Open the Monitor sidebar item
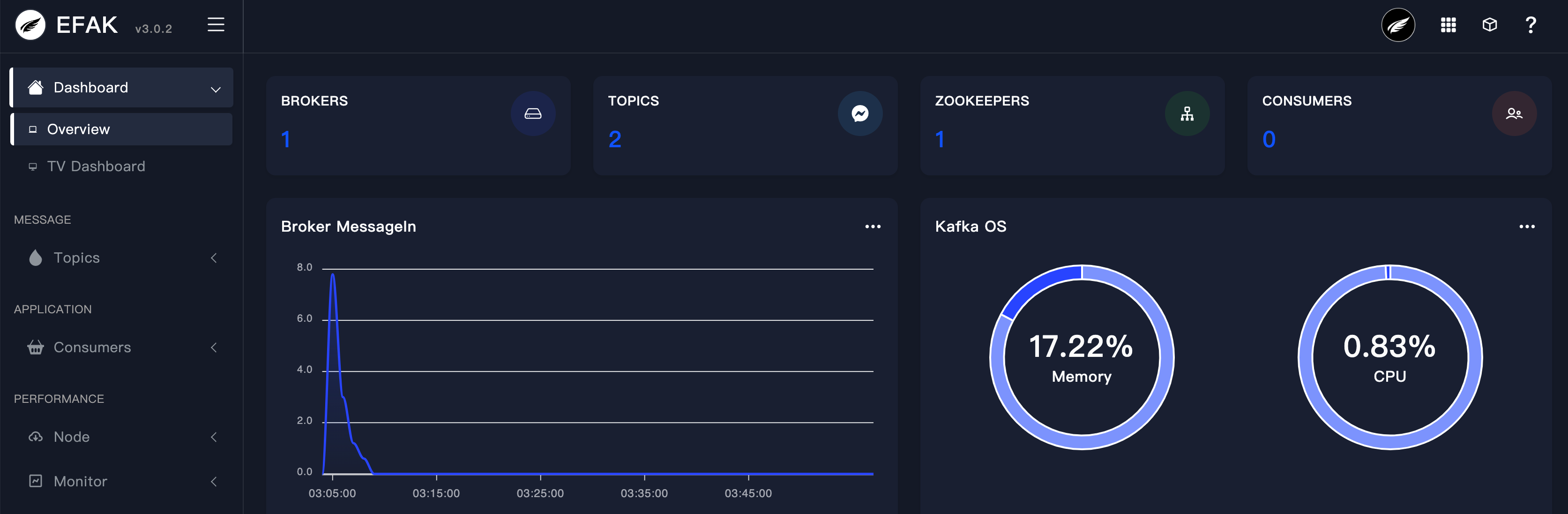Image resolution: width=1568 pixels, height=514 pixels. pos(80,482)
